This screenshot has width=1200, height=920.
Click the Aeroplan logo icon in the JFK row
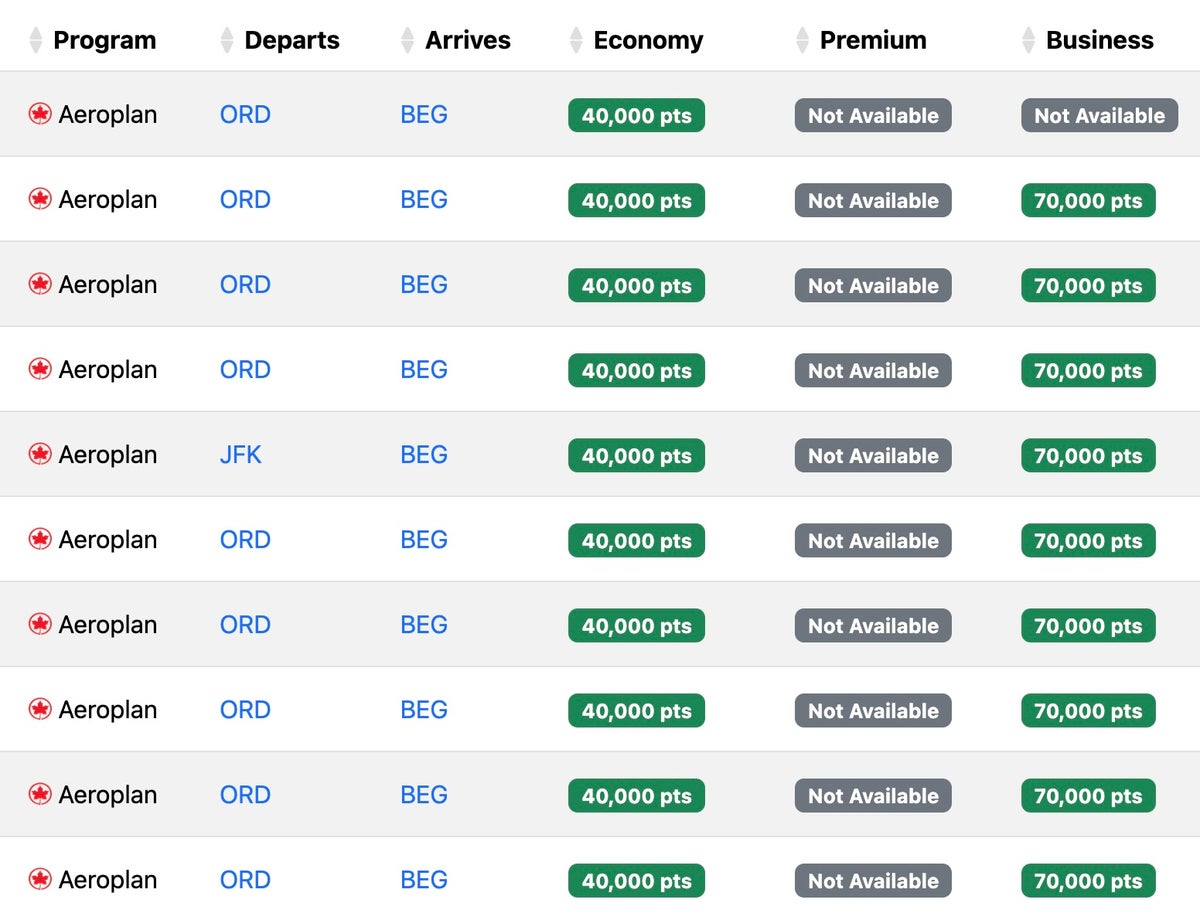[40, 455]
